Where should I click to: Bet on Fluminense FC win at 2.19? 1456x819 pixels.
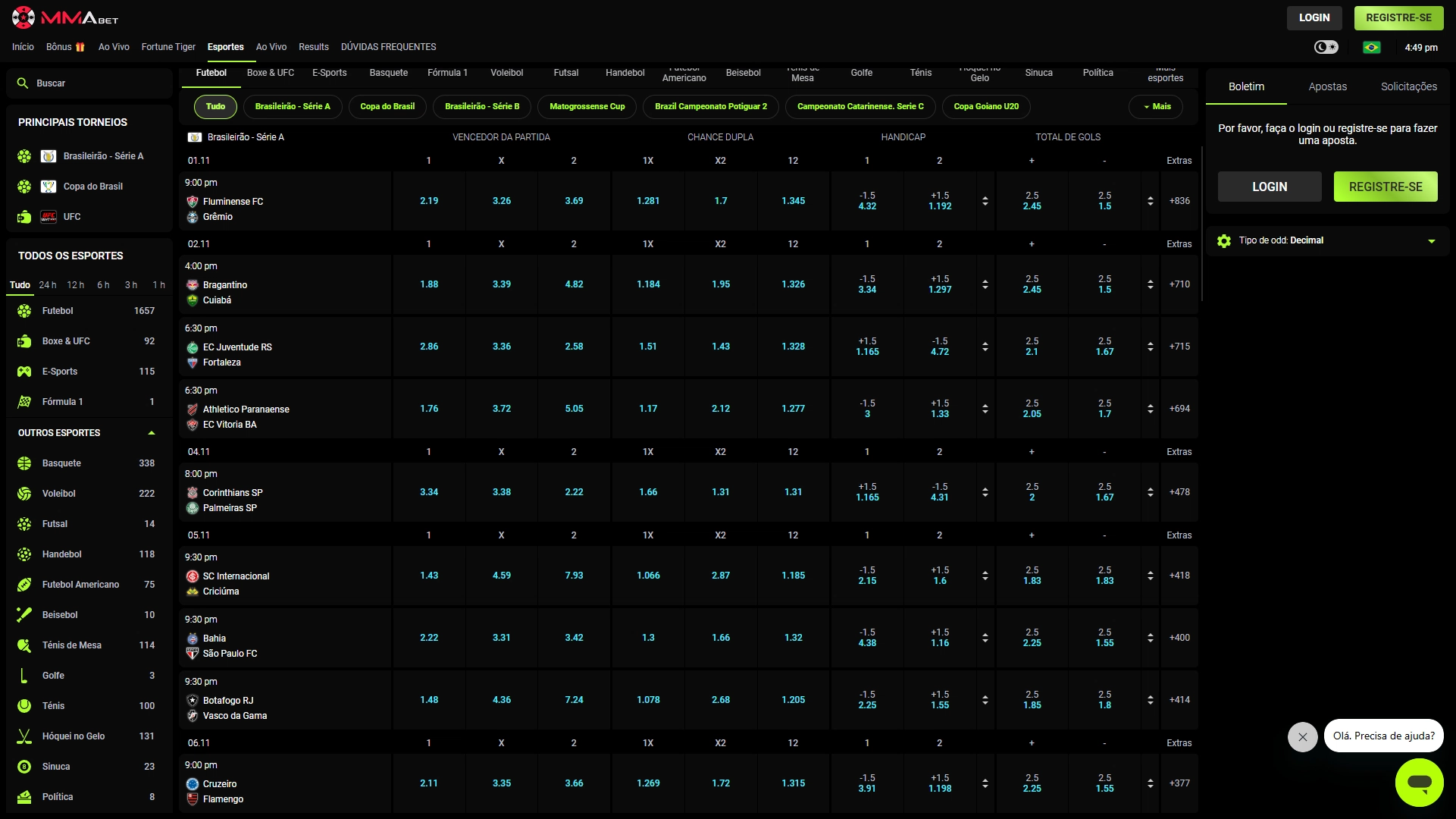(x=429, y=201)
